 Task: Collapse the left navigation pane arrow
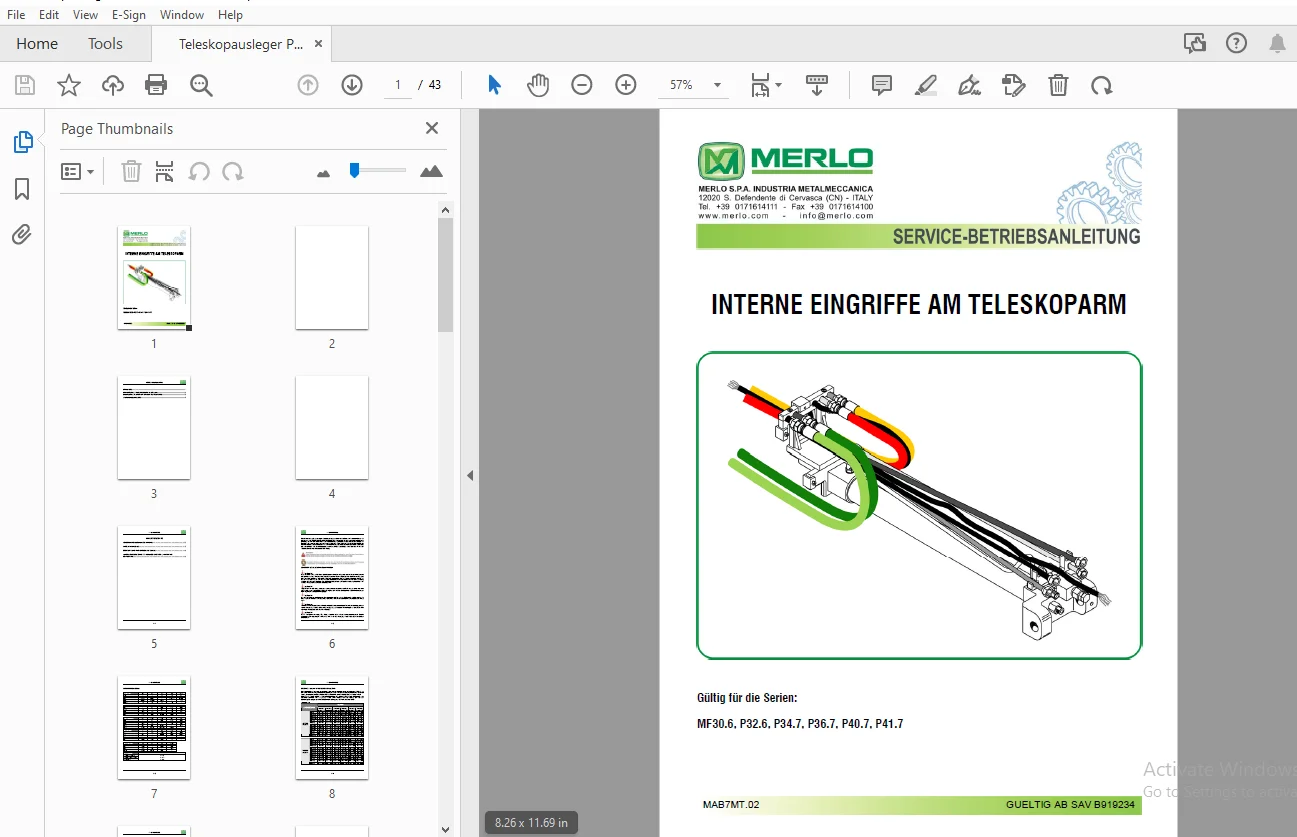[x=469, y=476]
